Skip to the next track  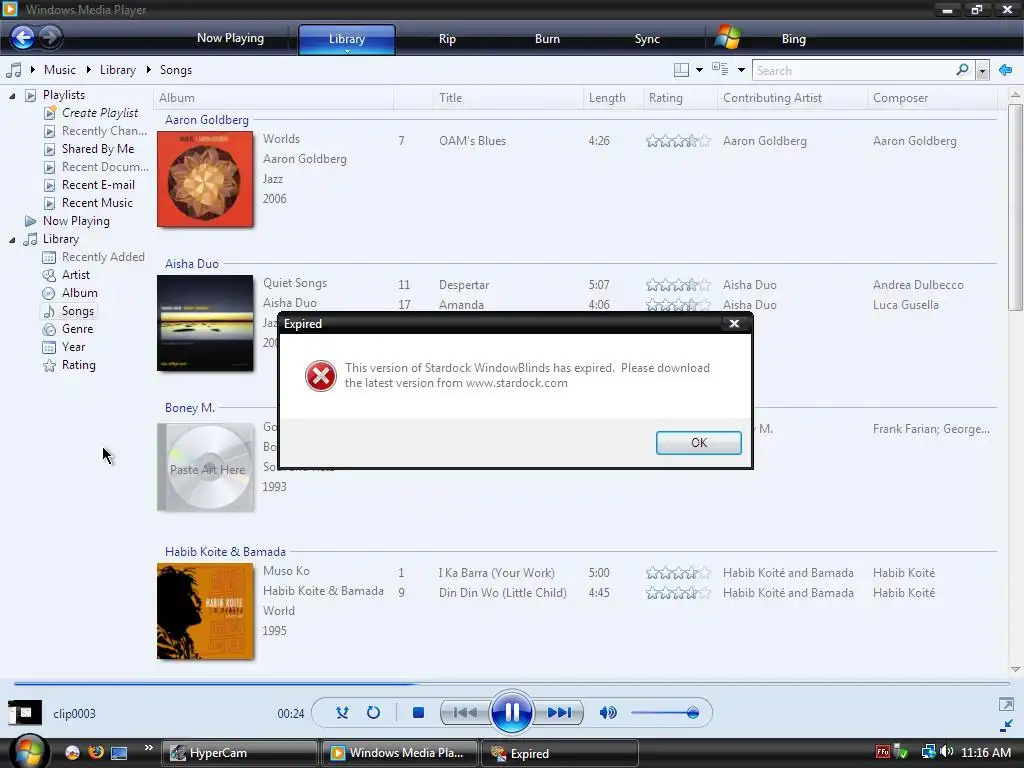(559, 712)
